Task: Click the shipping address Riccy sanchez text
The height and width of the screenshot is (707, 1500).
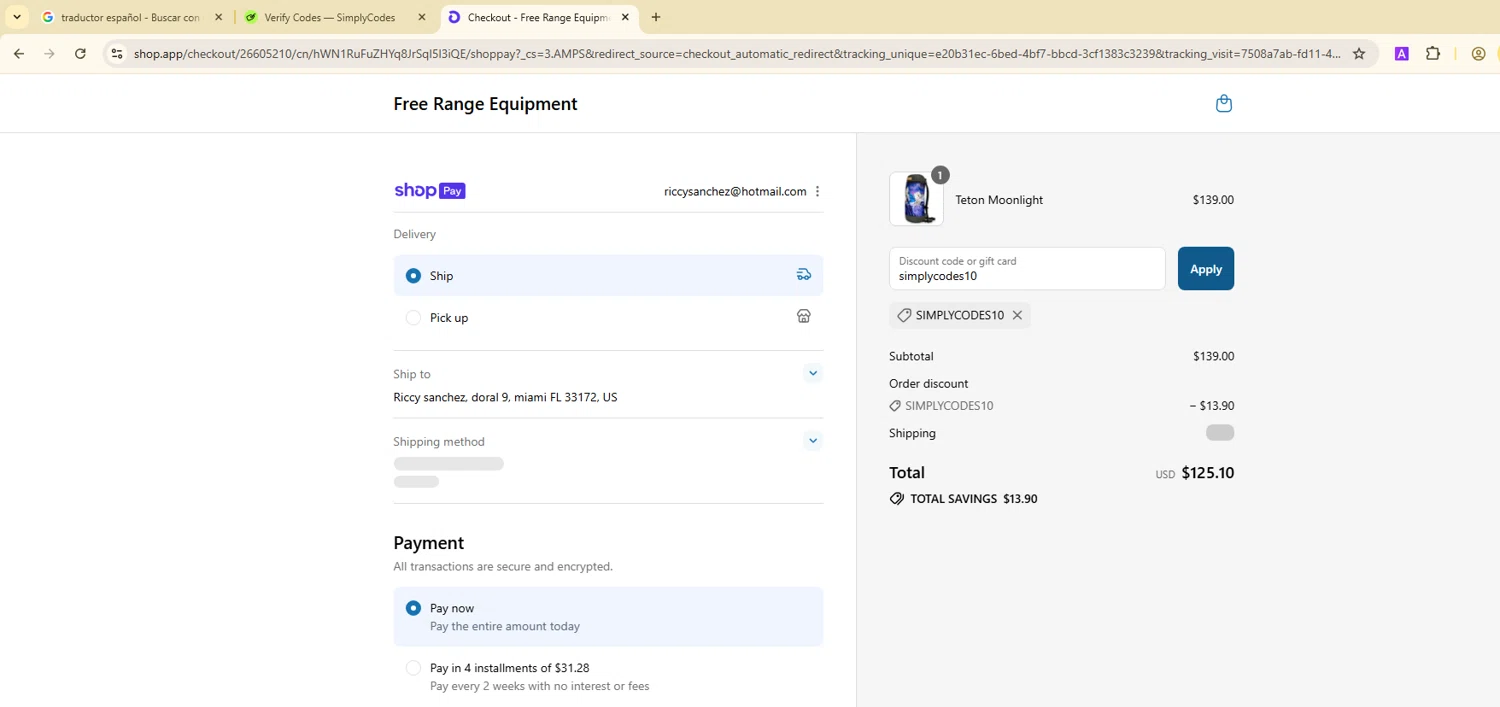Action: point(505,397)
